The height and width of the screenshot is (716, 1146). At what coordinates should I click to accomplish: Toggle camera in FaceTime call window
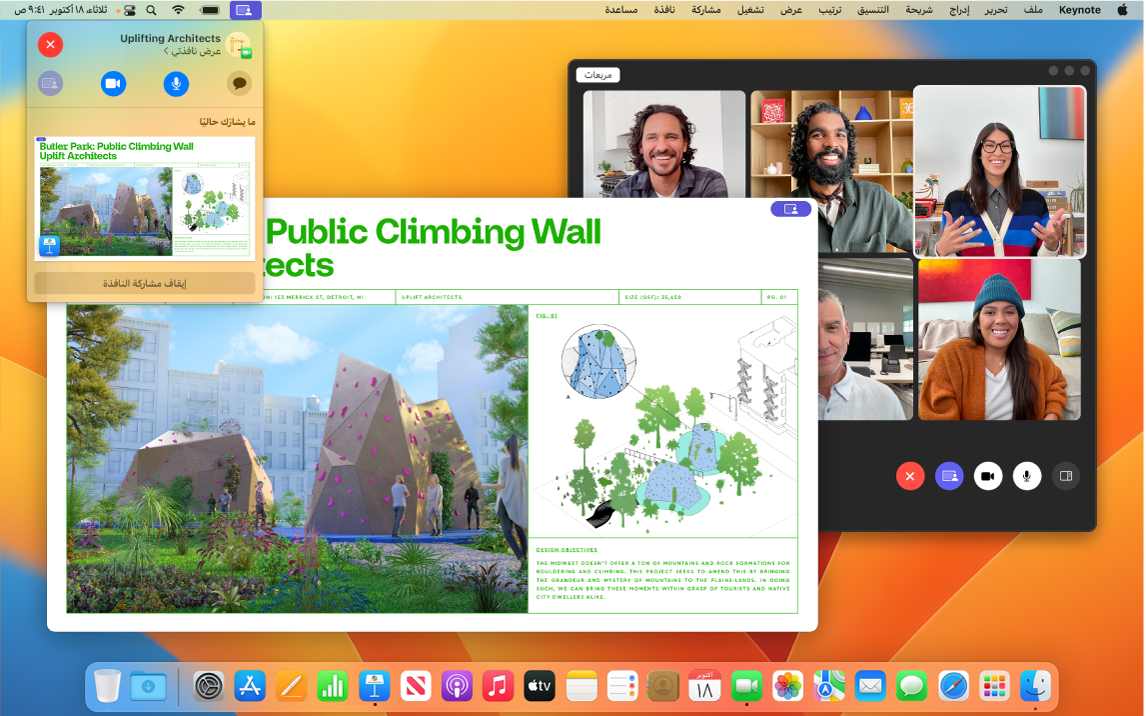point(988,476)
